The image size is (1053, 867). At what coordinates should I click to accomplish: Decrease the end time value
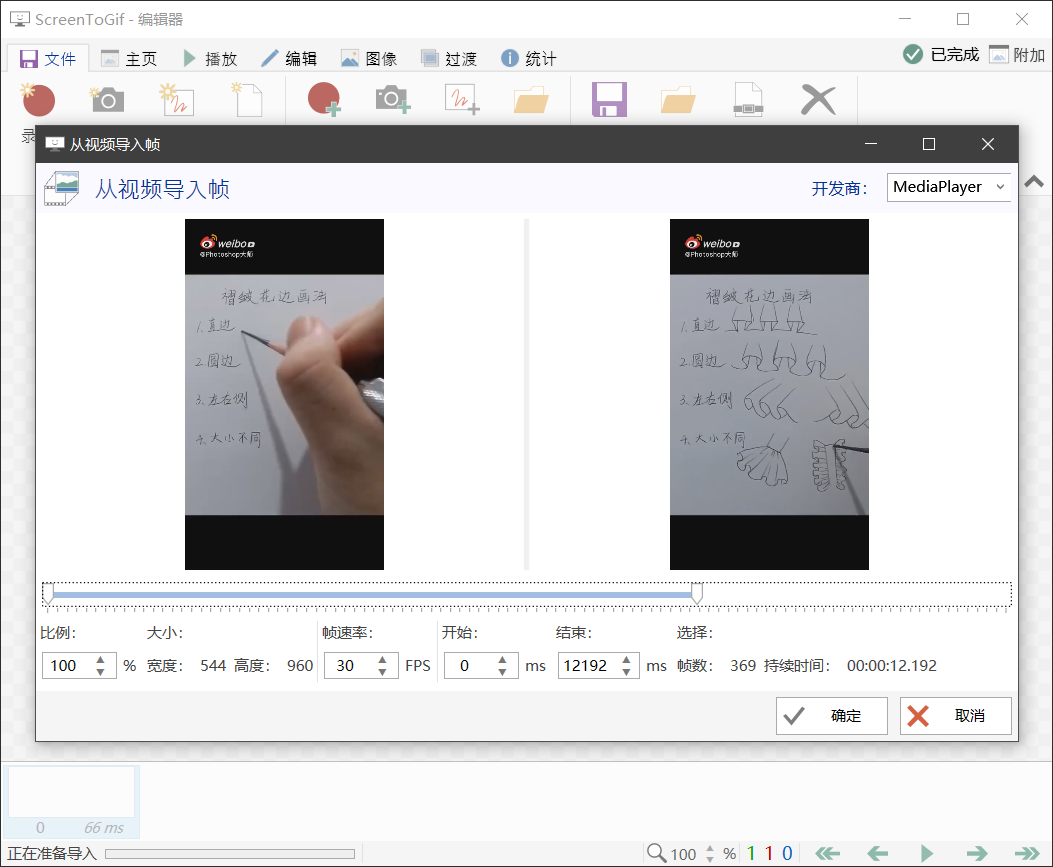pos(627,672)
